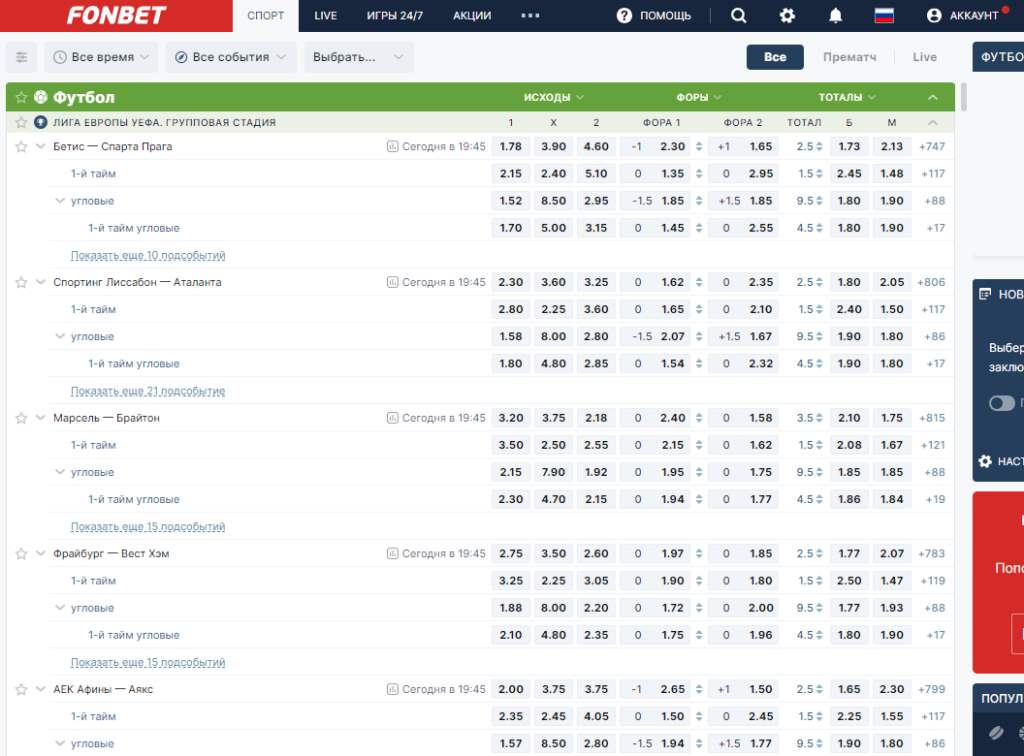Screen dimensions: 1024x756
Task: Click Фрайбург — Вест Хэм match name
Action: click(x=111, y=554)
